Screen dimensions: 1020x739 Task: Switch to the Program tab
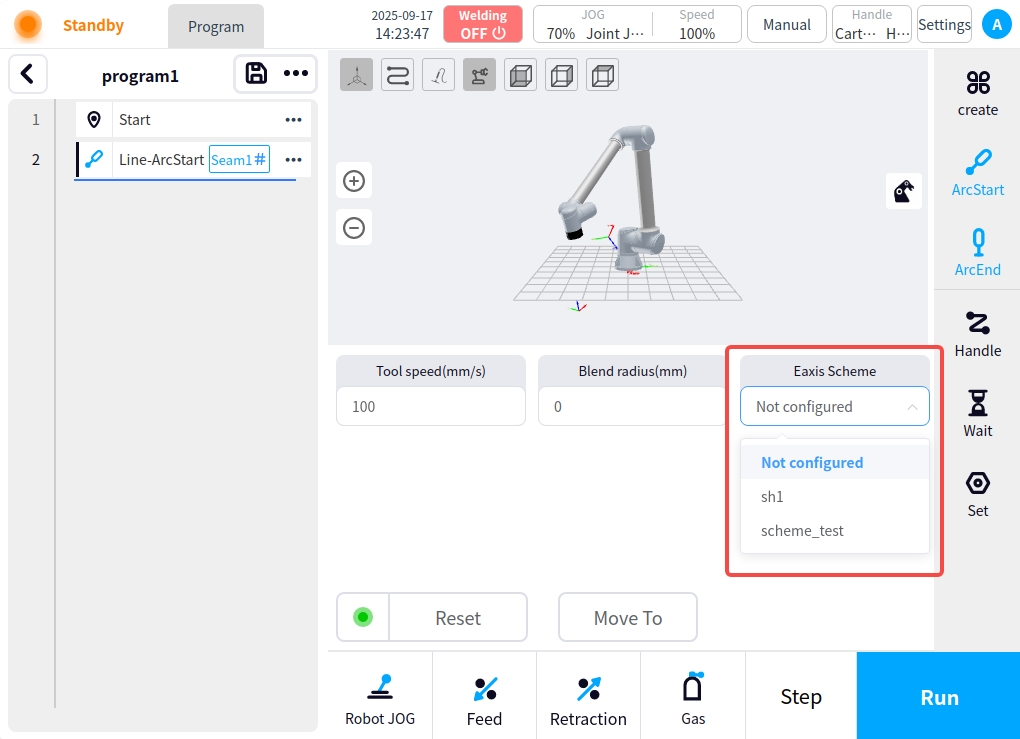(216, 27)
